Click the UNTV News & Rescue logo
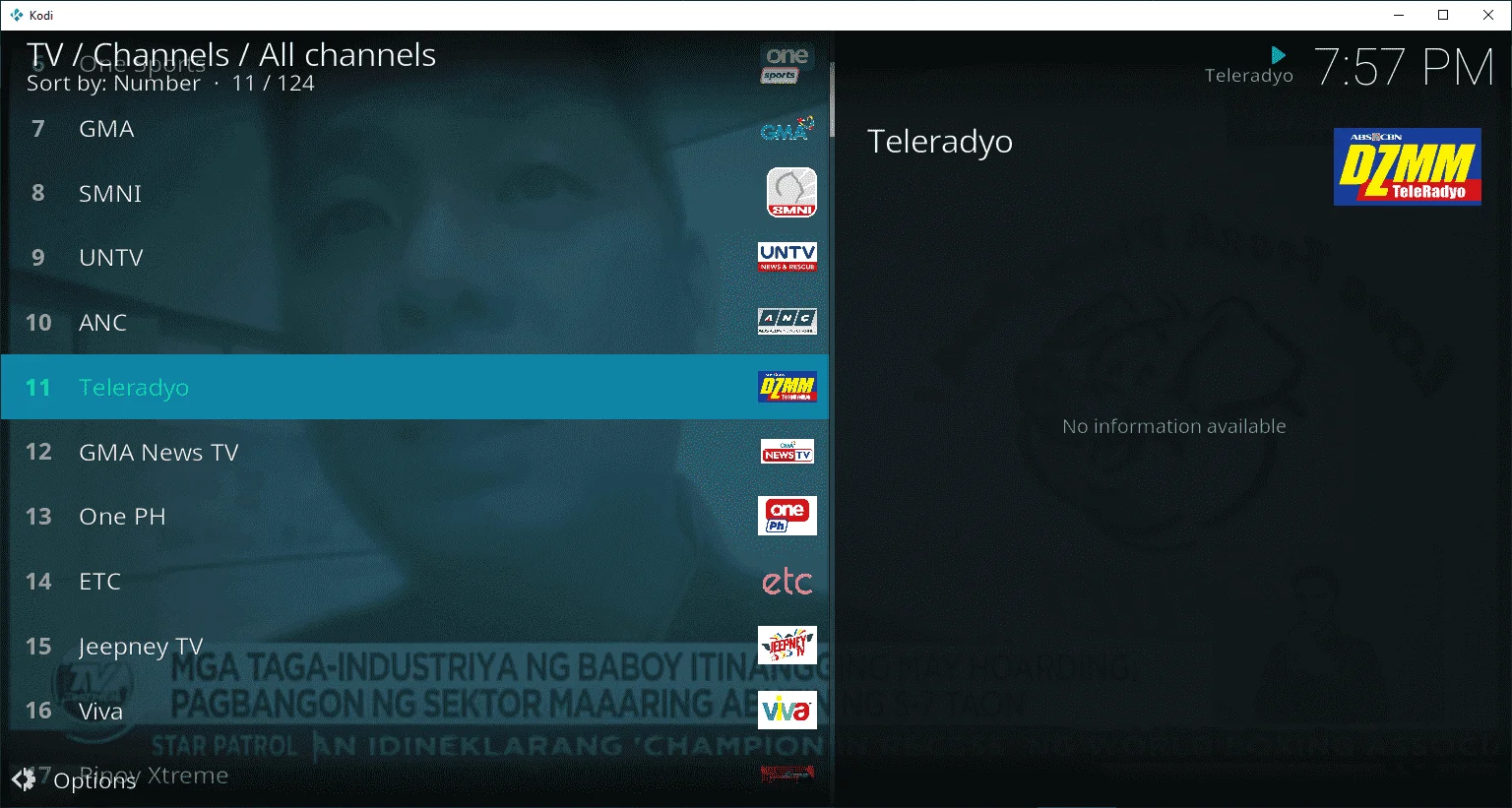Screen dimensions: 1512x808 787,257
